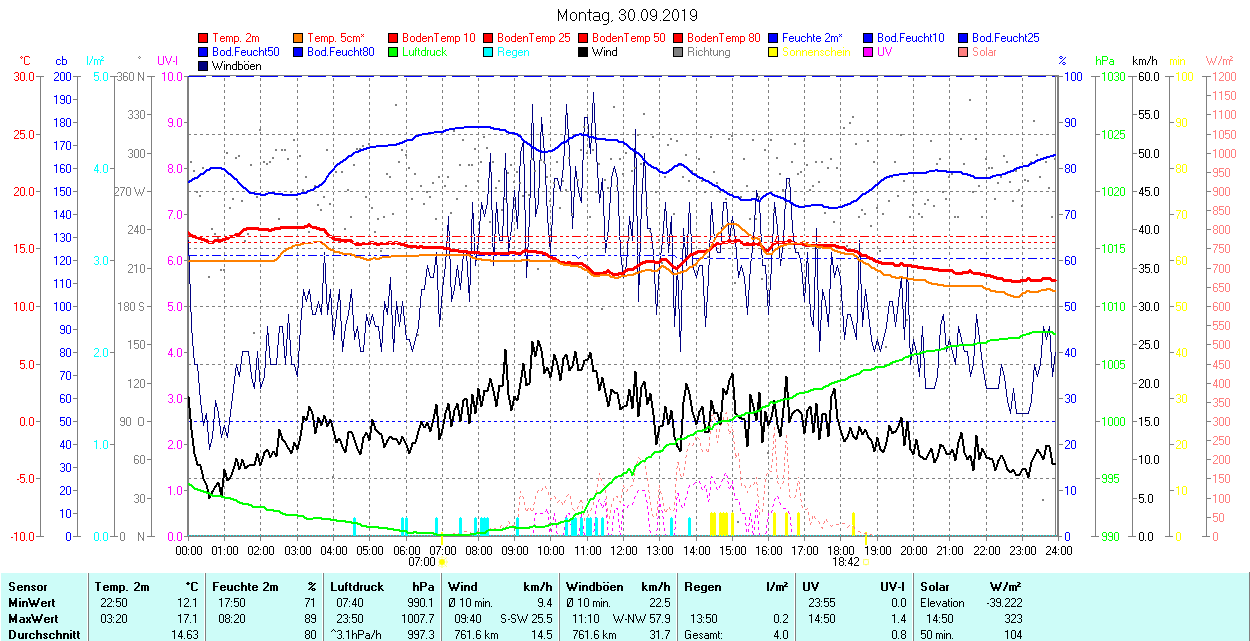Click the Sensor header in the data table

pyautogui.click(x=27, y=587)
